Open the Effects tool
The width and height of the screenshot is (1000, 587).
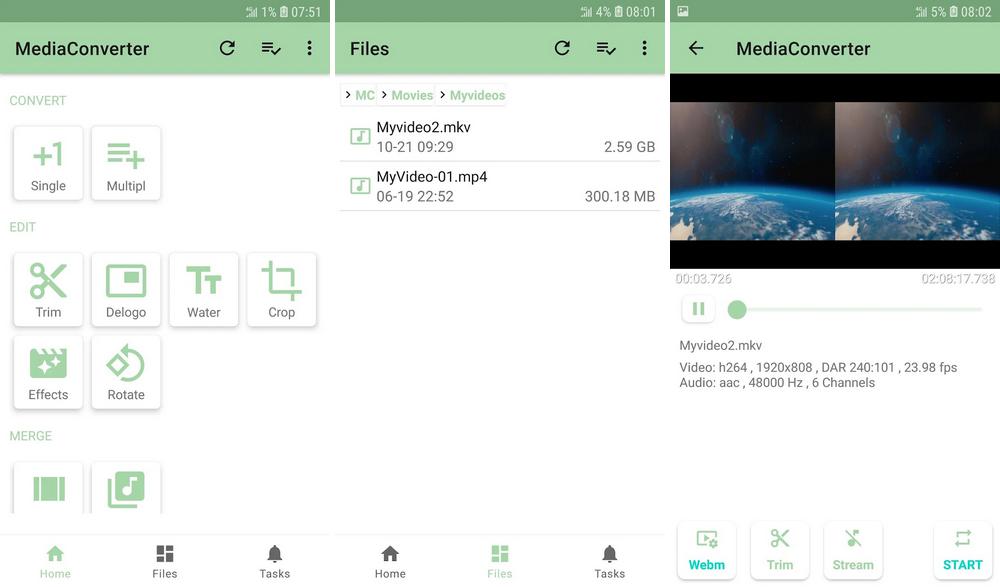pos(48,372)
